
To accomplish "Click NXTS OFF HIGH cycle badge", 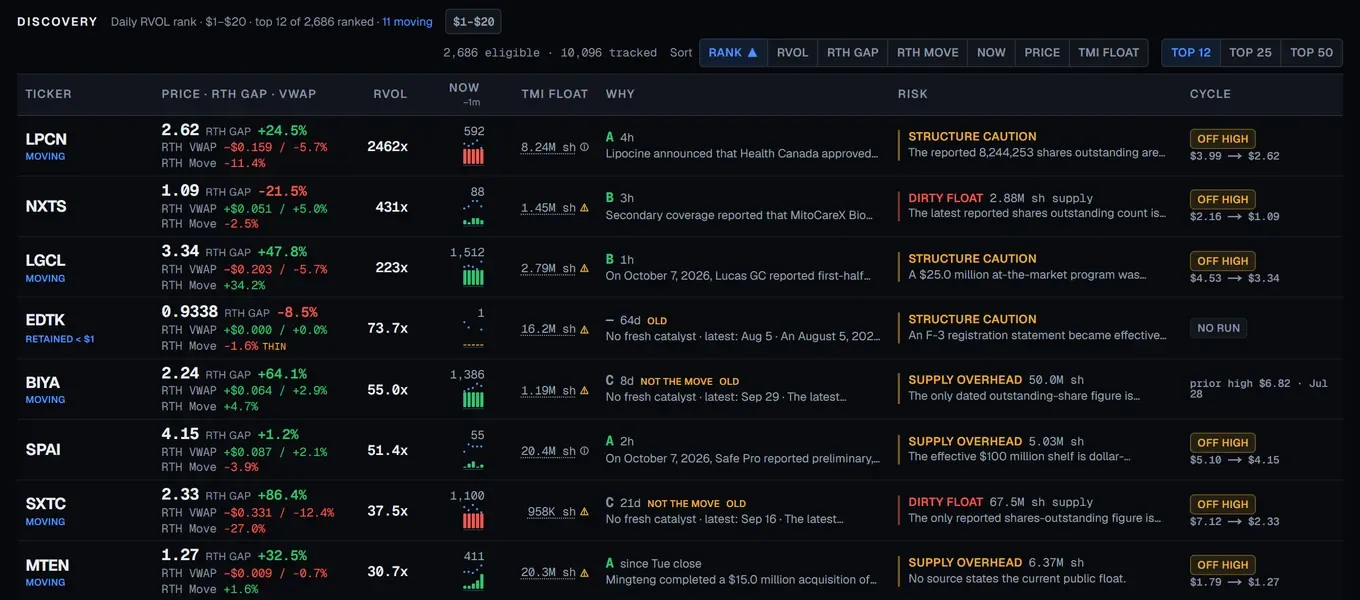I will click(1222, 199).
